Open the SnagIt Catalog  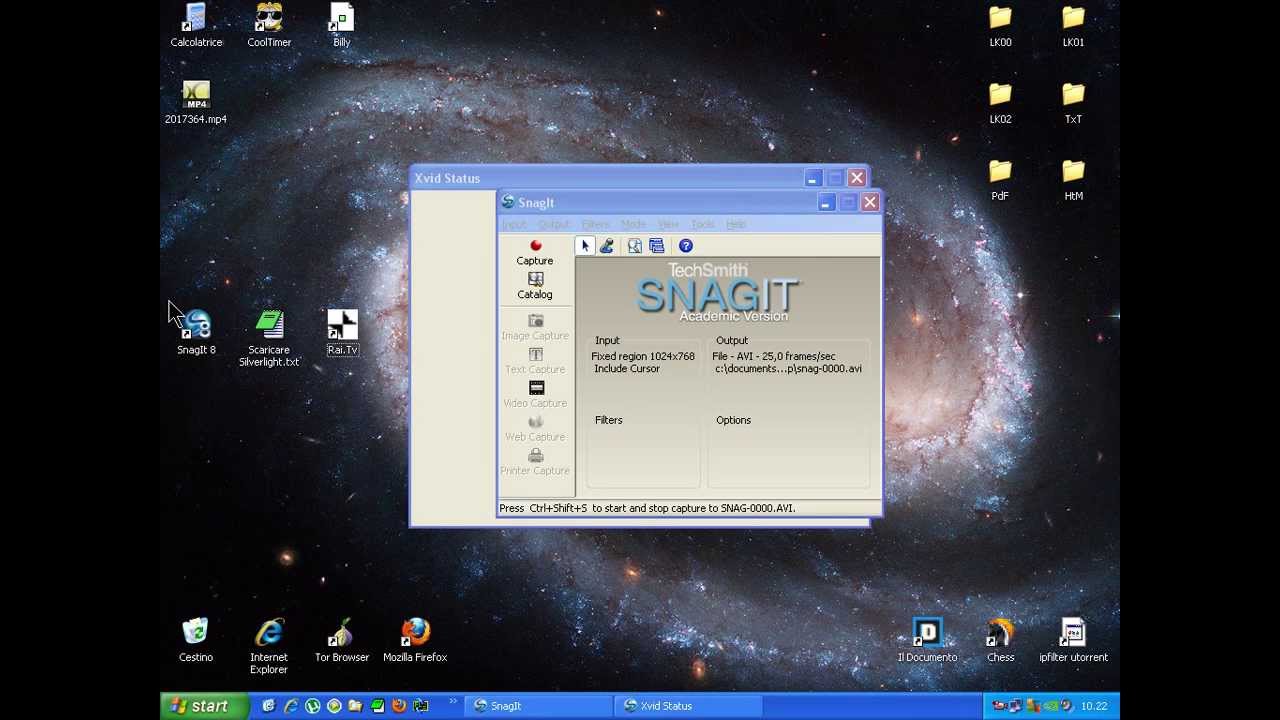pyautogui.click(x=535, y=286)
